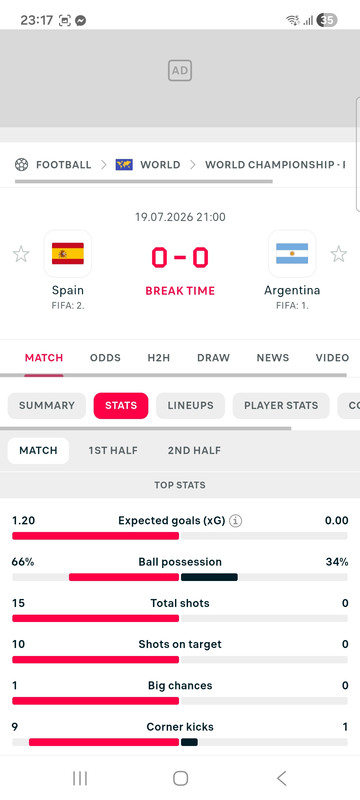Expand breadcrumb chevron after FOOTBALL

pos(104,165)
